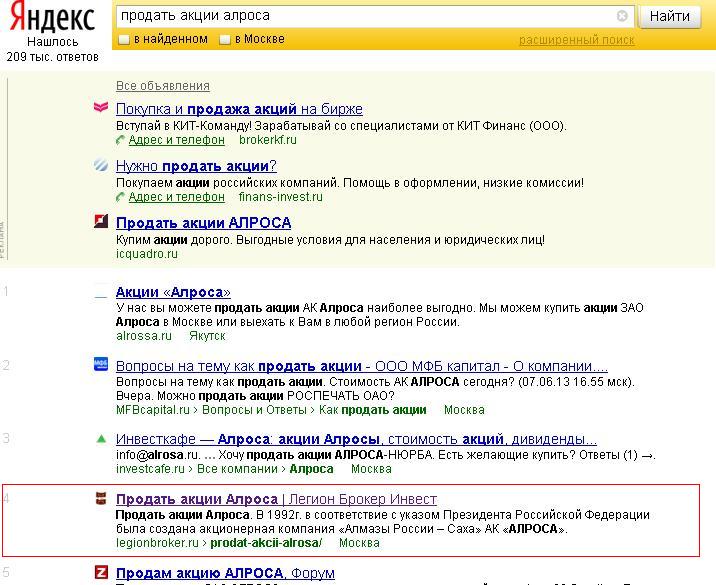Open 'Адрес и телефон' link for finans-invest.ru
The height and width of the screenshot is (585, 716).
pos(177,197)
